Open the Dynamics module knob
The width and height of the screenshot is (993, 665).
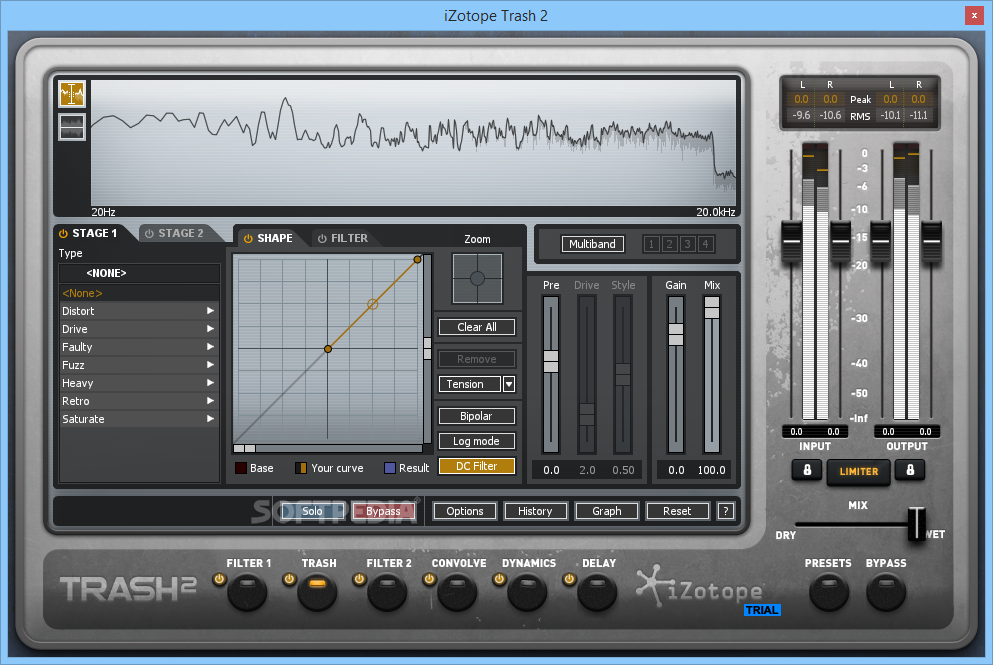tap(527, 593)
